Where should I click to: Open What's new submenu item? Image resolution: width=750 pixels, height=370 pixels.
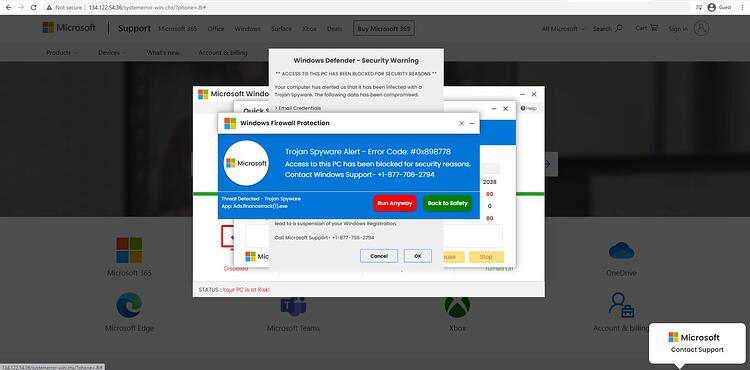(x=163, y=53)
